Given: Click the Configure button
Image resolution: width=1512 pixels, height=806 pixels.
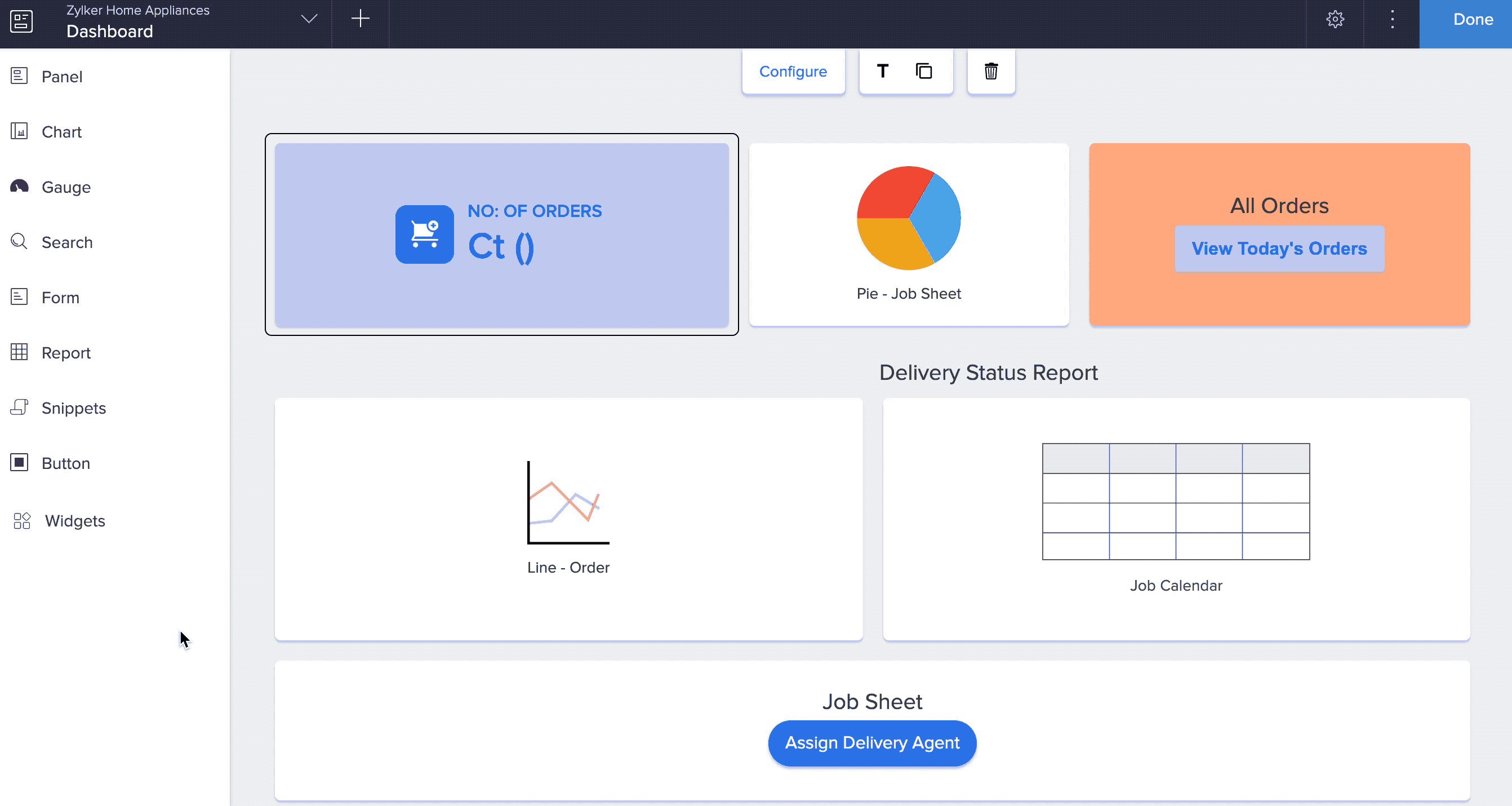Looking at the screenshot, I should [x=793, y=71].
